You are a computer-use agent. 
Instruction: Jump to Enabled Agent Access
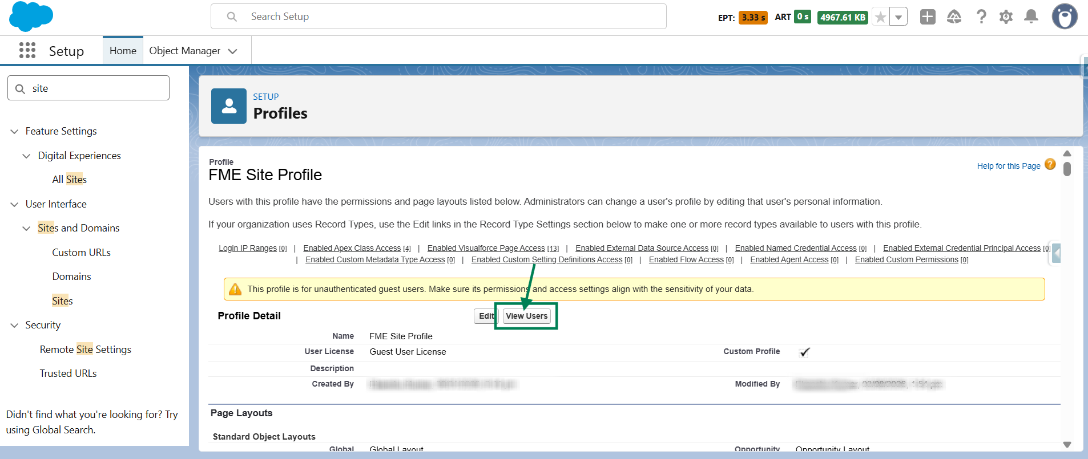point(790,259)
